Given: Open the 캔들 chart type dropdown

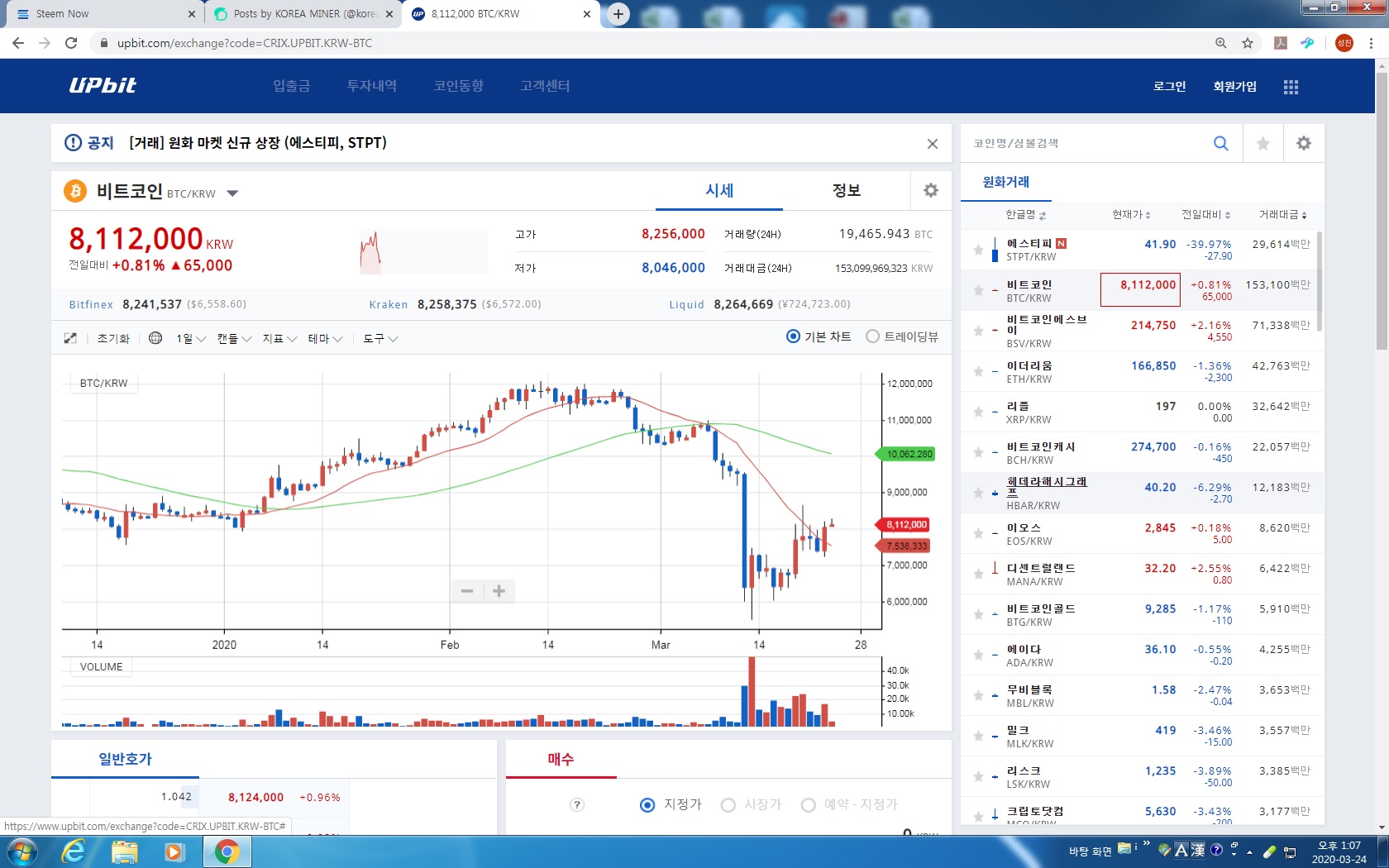Looking at the screenshot, I should pos(234,339).
